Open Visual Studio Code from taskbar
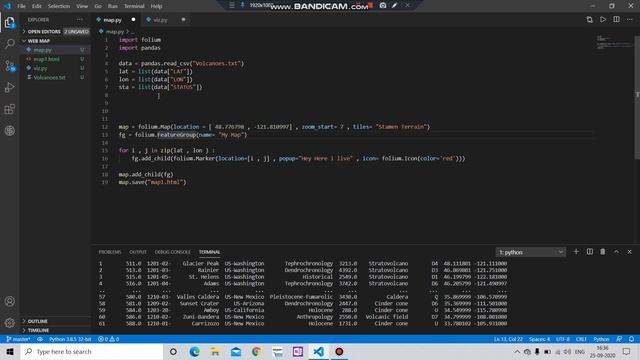Image resolution: width=640 pixels, height=360 pixels. pos(318,351)
